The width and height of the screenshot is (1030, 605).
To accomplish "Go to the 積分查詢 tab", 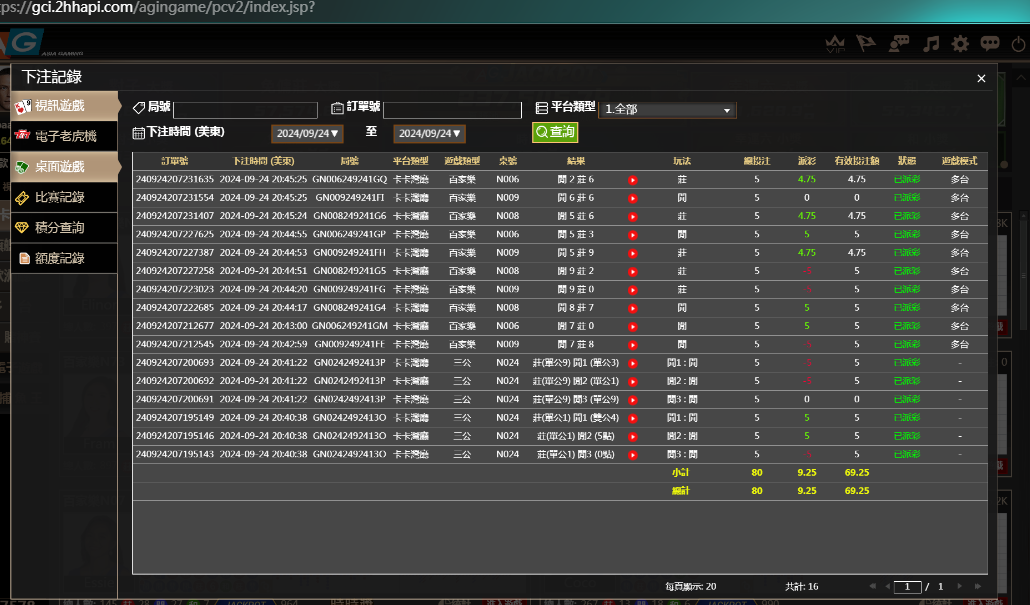I will click(x=64, y=228).
